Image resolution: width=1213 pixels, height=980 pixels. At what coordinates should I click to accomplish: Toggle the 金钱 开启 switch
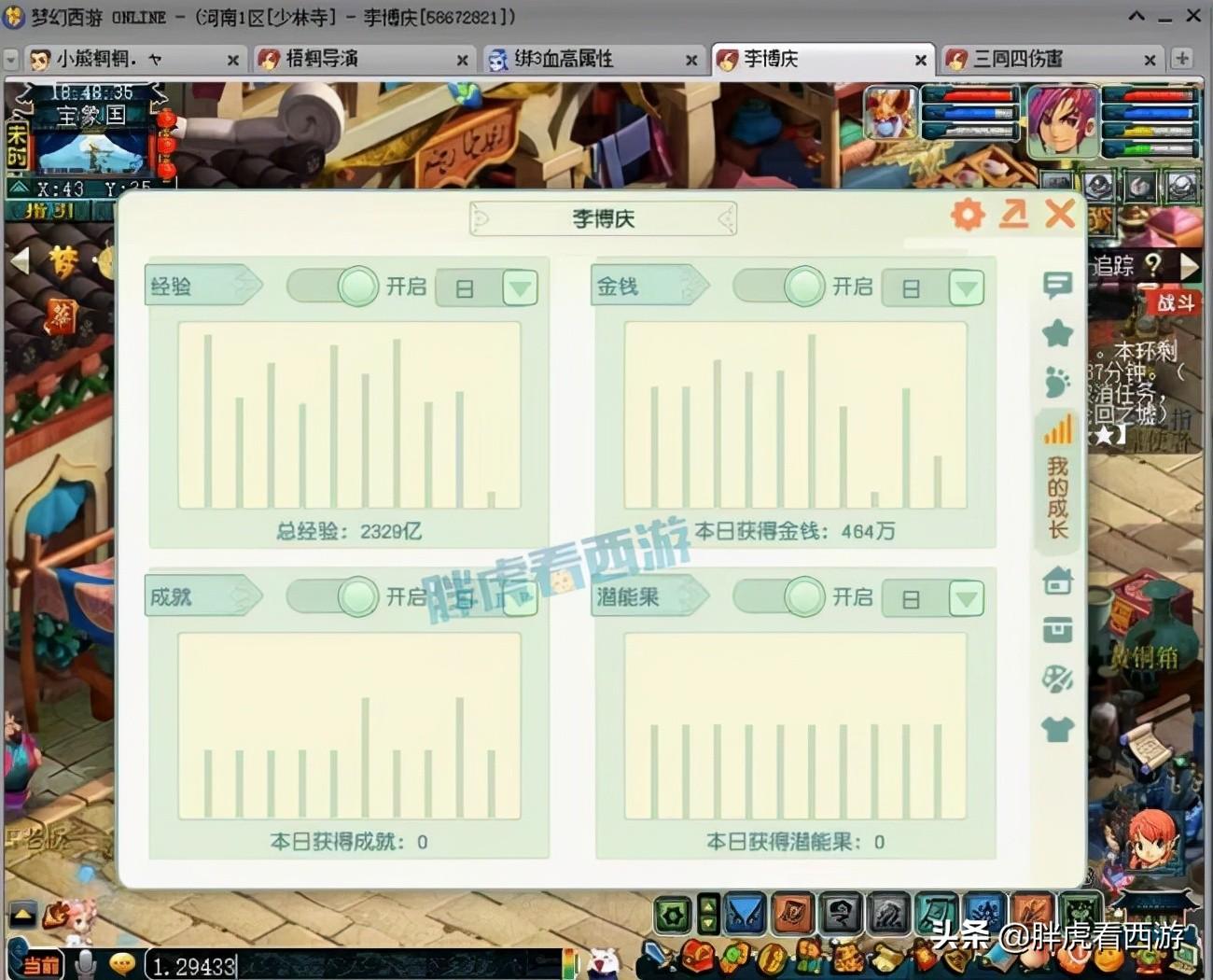pos(779,287)
